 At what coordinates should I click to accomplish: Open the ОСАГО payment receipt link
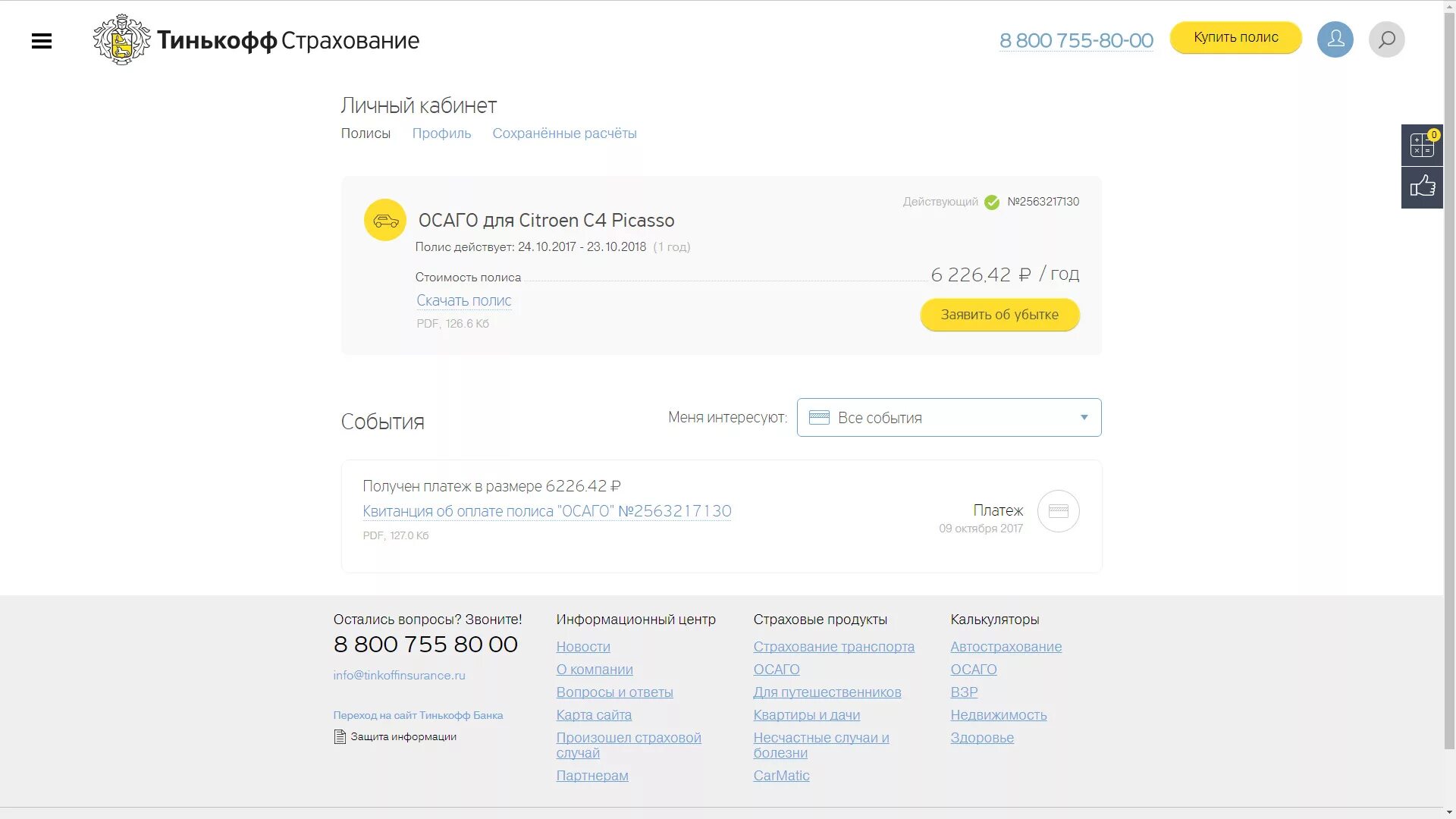pos(546,511)
